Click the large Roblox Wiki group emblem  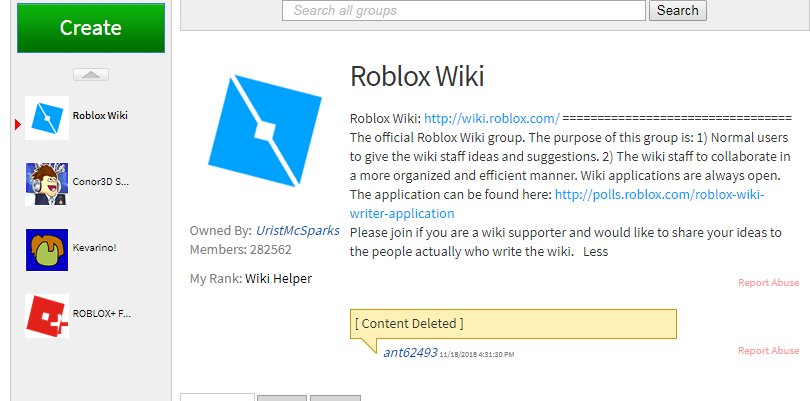265,131
